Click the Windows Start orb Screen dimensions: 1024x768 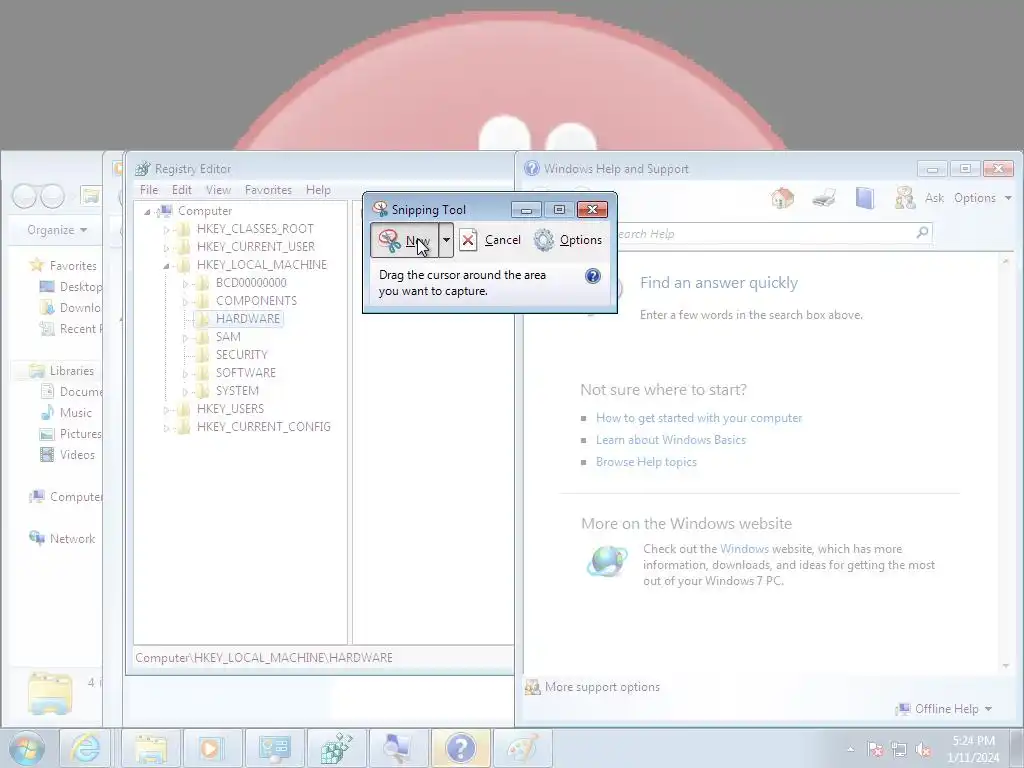tap(27, 748)
